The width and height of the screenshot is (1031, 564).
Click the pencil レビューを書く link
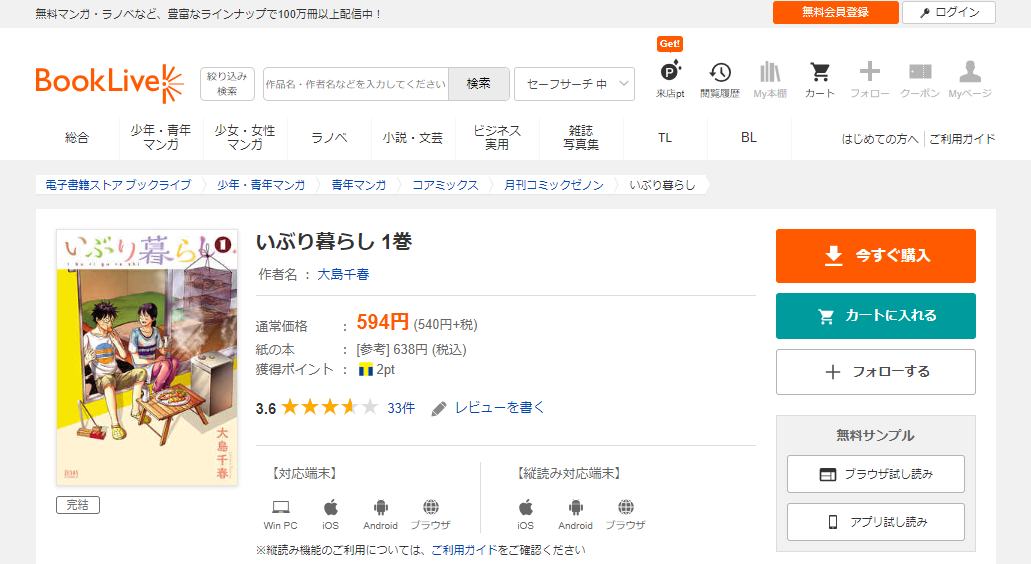(488, 408)
